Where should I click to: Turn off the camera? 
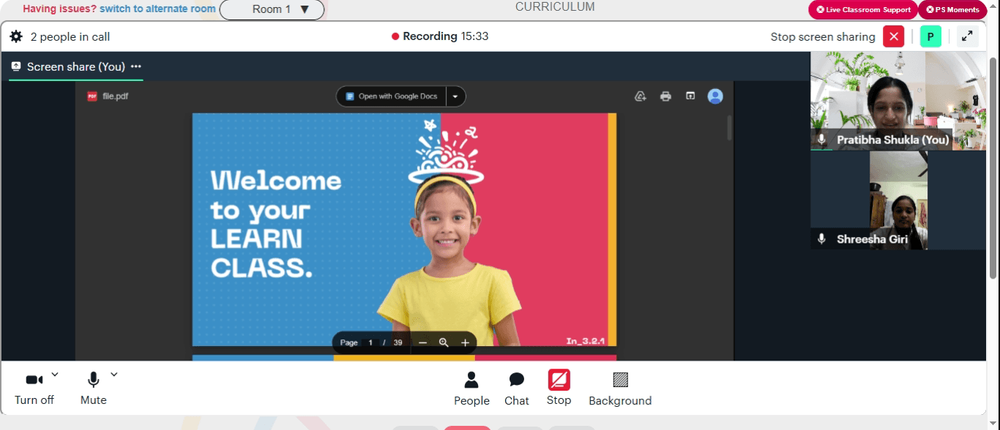34,388
